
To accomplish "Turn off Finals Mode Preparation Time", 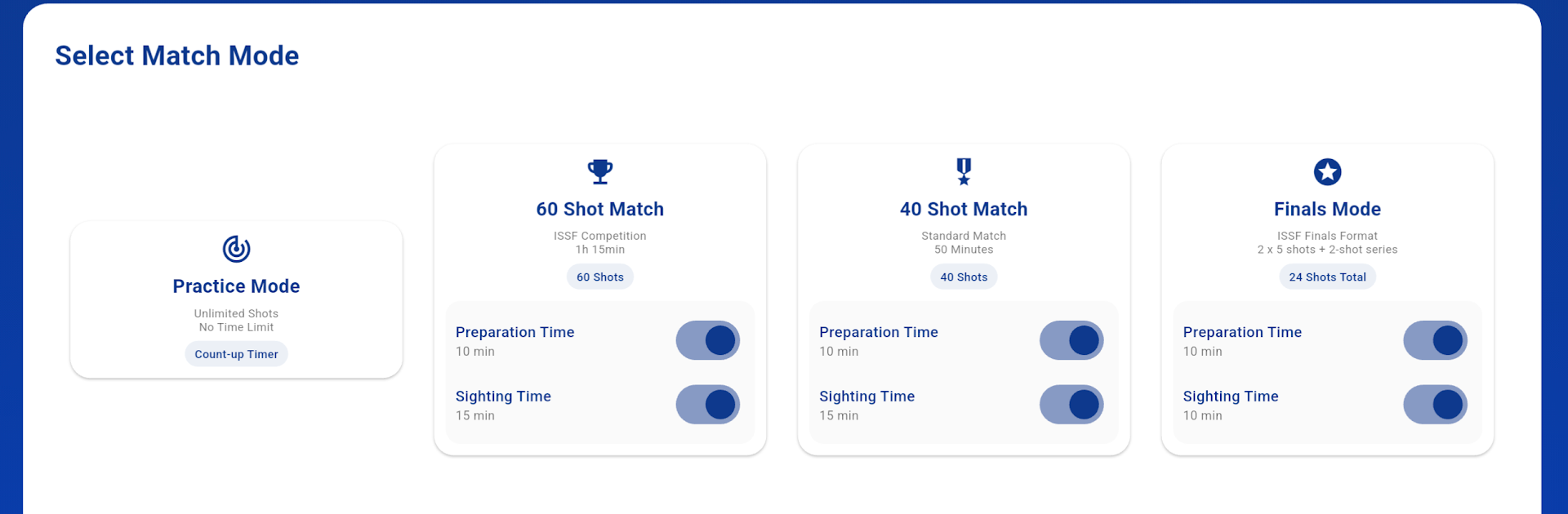I will pyautogui.click(x=1435, y=340).
